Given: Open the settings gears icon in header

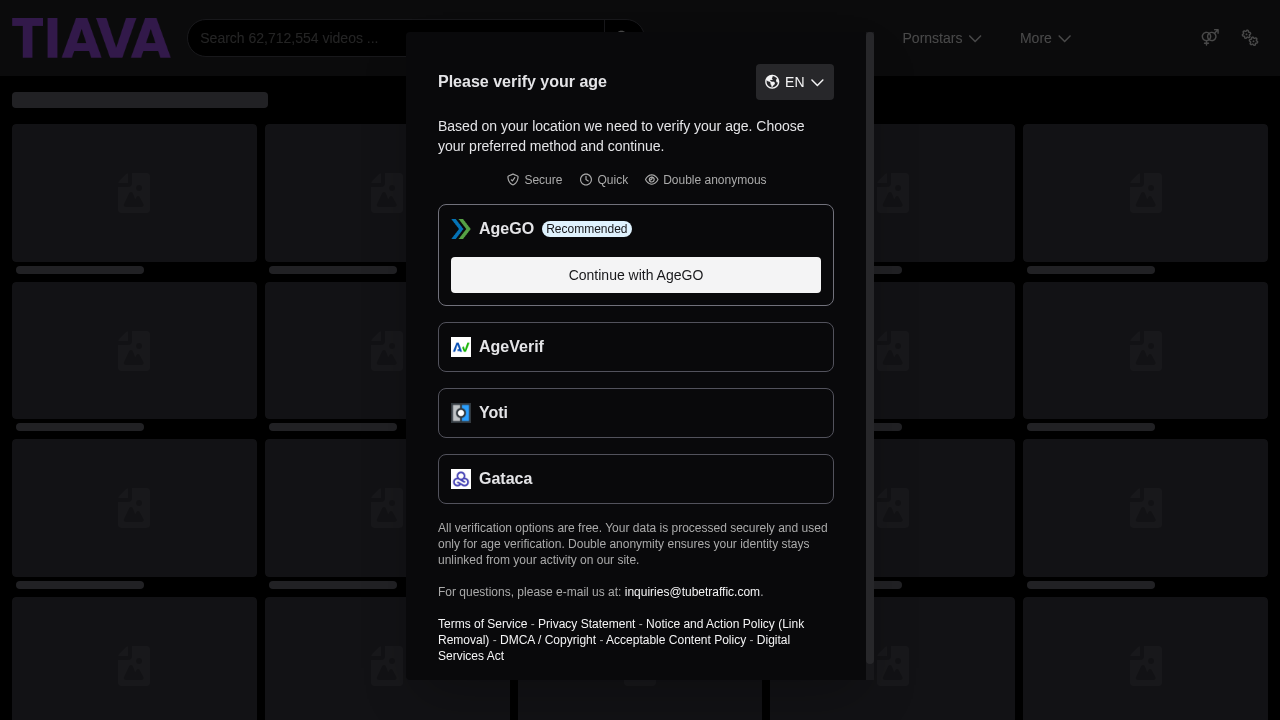Looking at the screenshot, I should coord(1250,38).
